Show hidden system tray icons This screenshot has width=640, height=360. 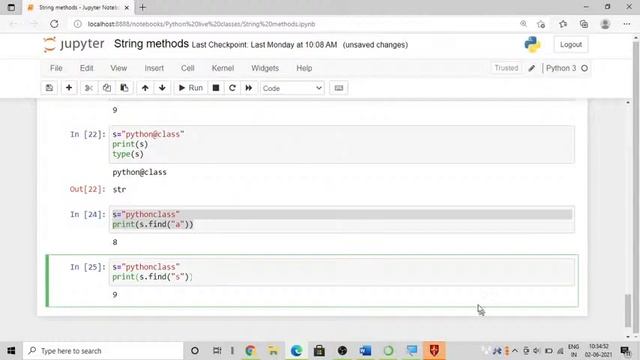pos(515,351)
